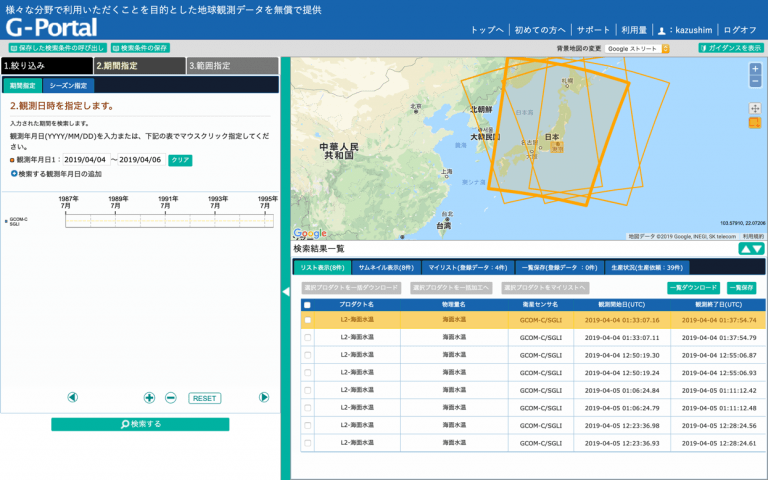Click the クリア button next to dates
Viewport: 768px width, 480px height.
(x=180, y=160)
